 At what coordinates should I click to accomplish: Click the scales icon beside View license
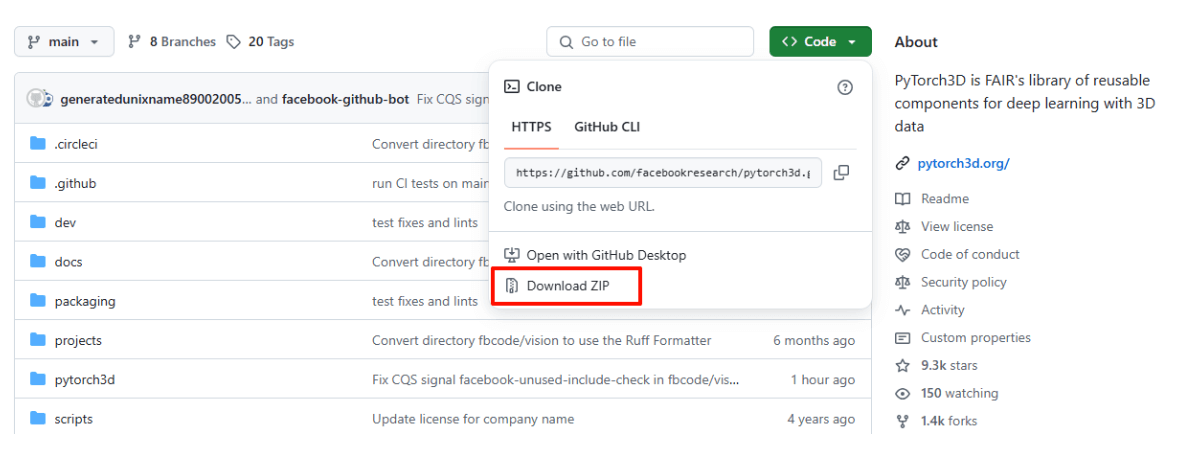tap(902, 226)
